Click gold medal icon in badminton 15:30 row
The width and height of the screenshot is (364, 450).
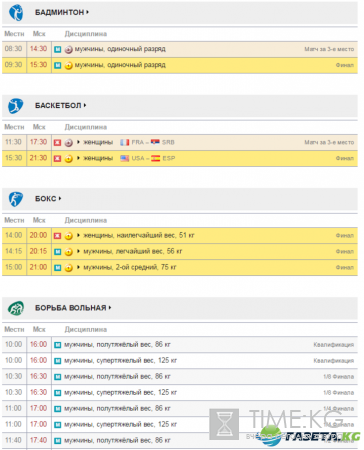click(x=68, y=66)
